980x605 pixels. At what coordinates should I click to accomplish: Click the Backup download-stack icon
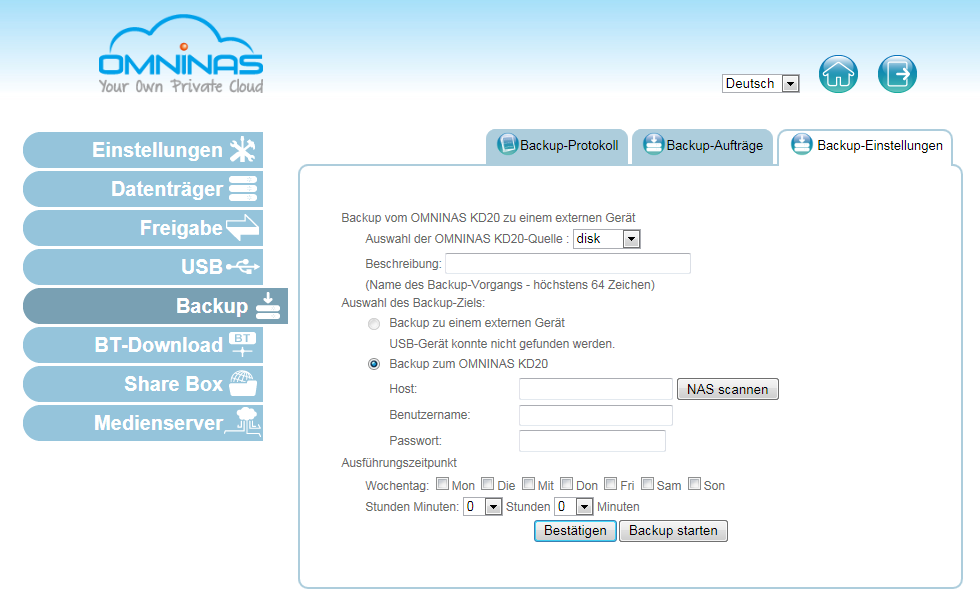tap(268, 306)
